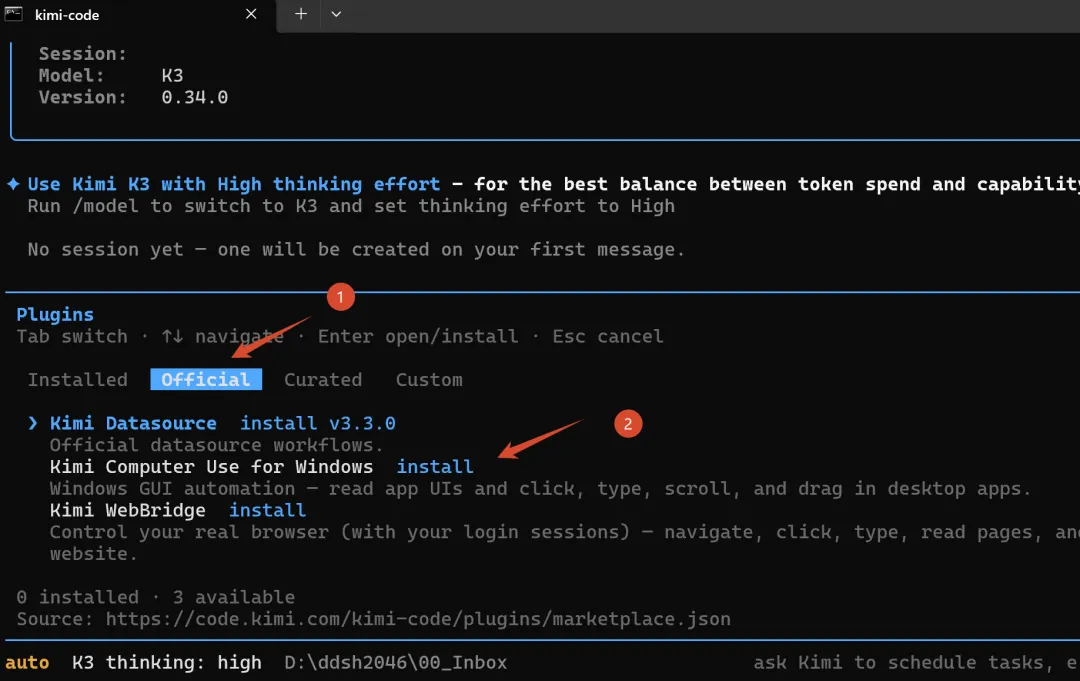Click install for Kimi Computer Use
Viewport: 1080px width, 681px height.
pyautogui.click(x=435, y=467)
